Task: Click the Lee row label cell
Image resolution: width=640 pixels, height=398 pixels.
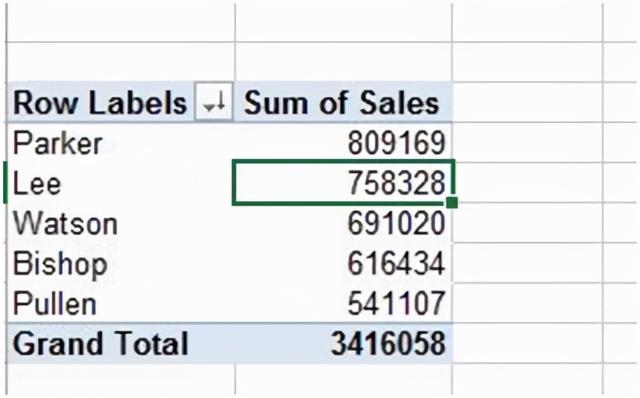Action: [x=120, y=182]
